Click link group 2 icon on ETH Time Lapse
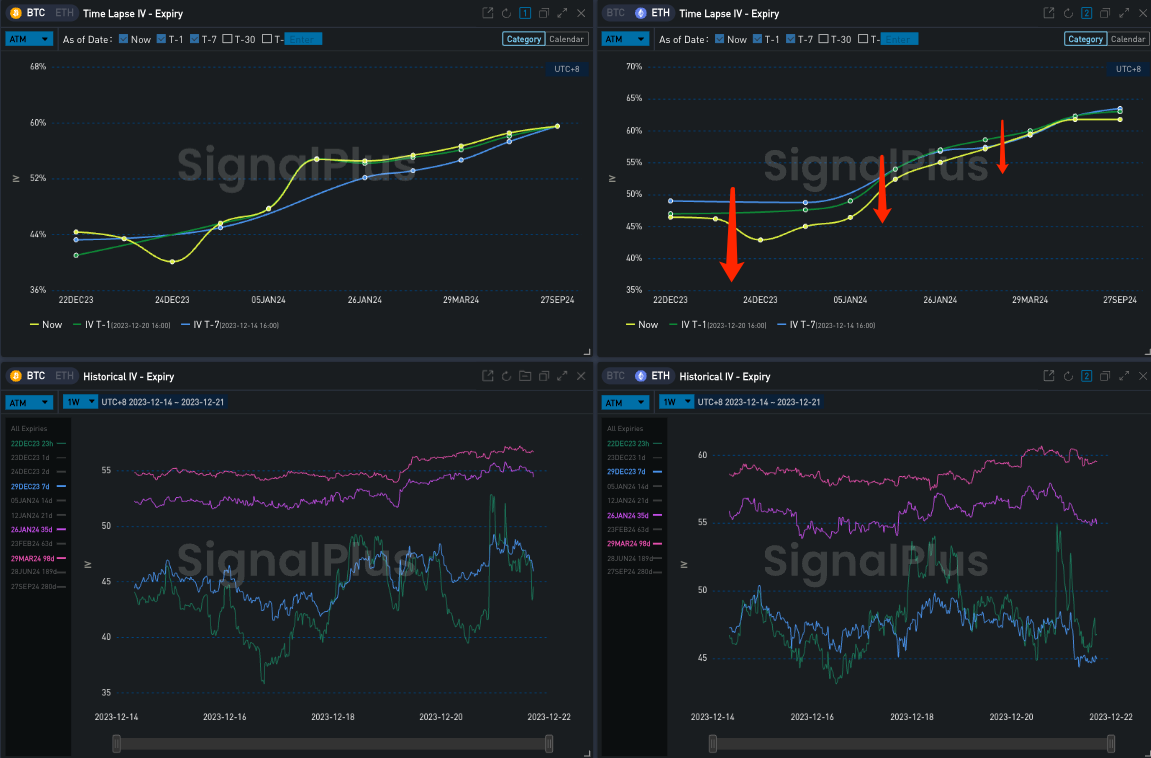 coord(1086,13)
